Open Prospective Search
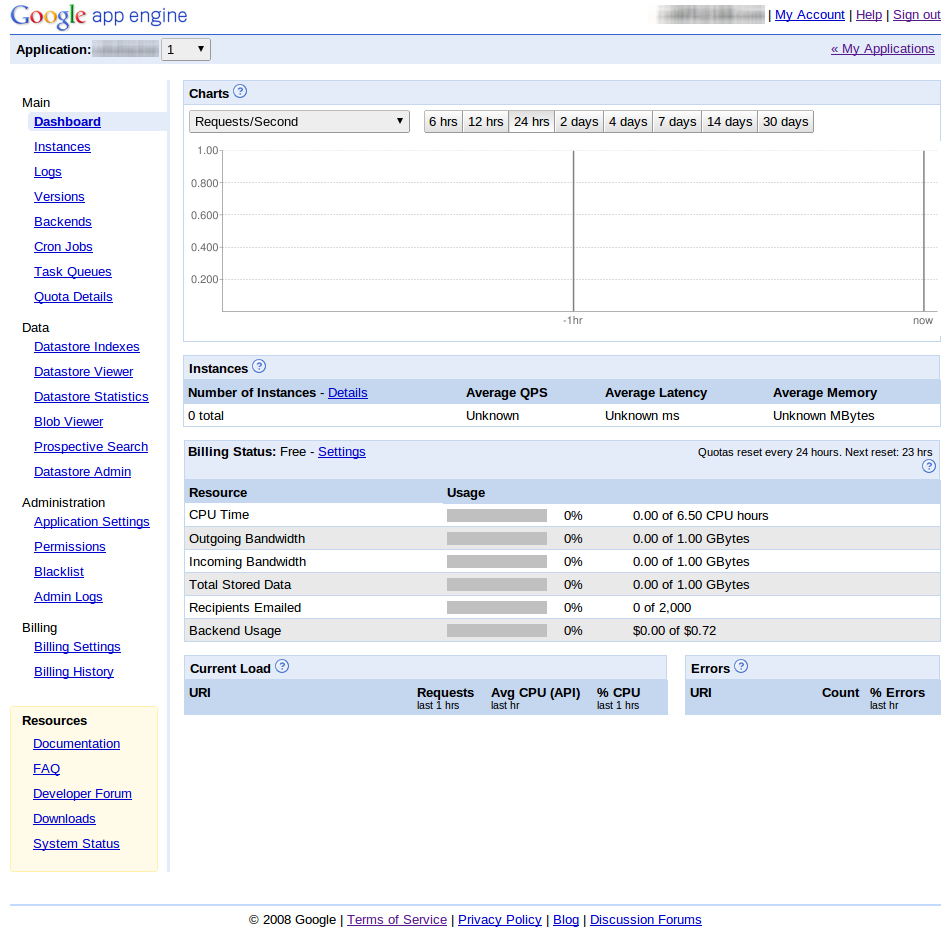This screenshot has height=940, width=951. [91, 446]
